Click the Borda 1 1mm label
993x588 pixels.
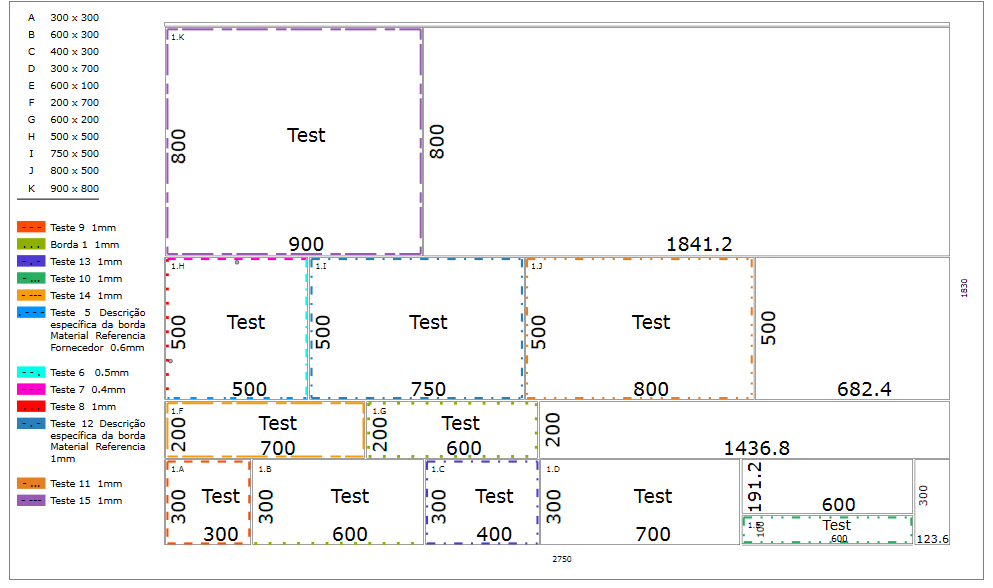click(85, 245)
